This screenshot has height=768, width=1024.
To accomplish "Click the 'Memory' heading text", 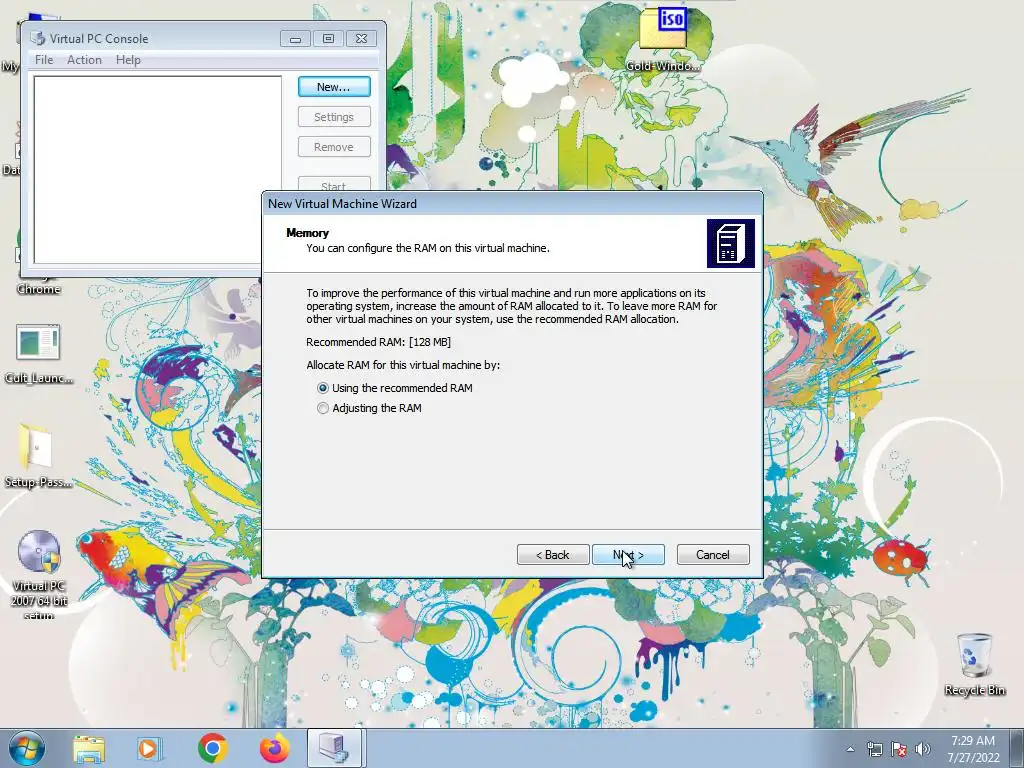I will click(307, 233).
